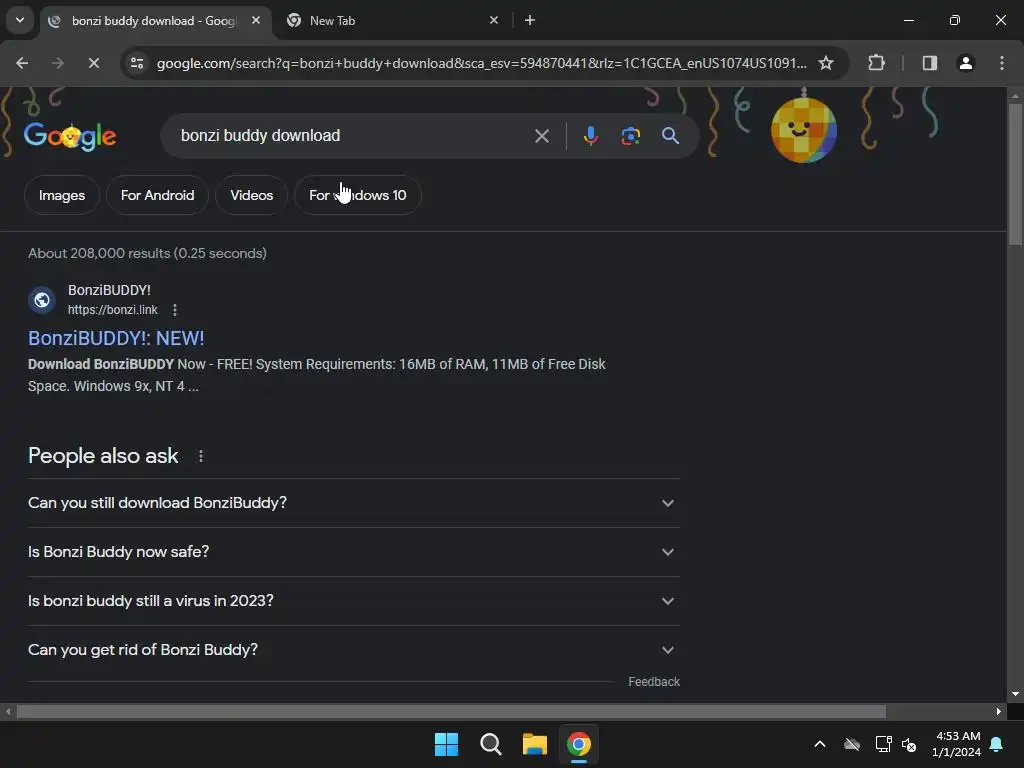Open a new browser tab with plus
1024x768 pixels.
click(530, 20)
